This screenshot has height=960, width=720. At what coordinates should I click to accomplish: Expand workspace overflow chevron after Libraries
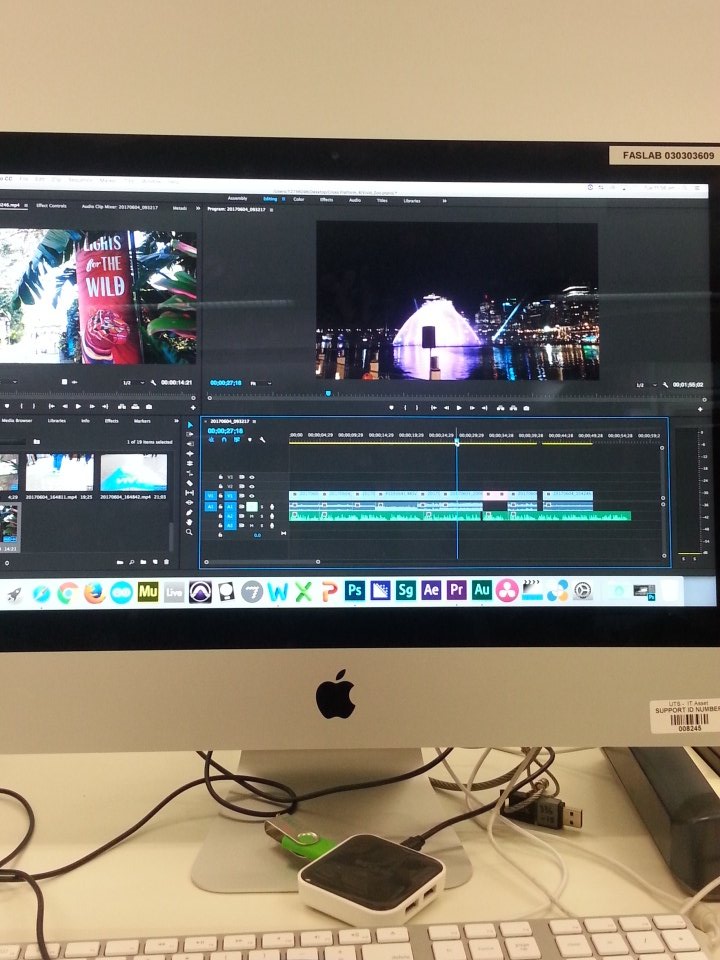[444, 201]
